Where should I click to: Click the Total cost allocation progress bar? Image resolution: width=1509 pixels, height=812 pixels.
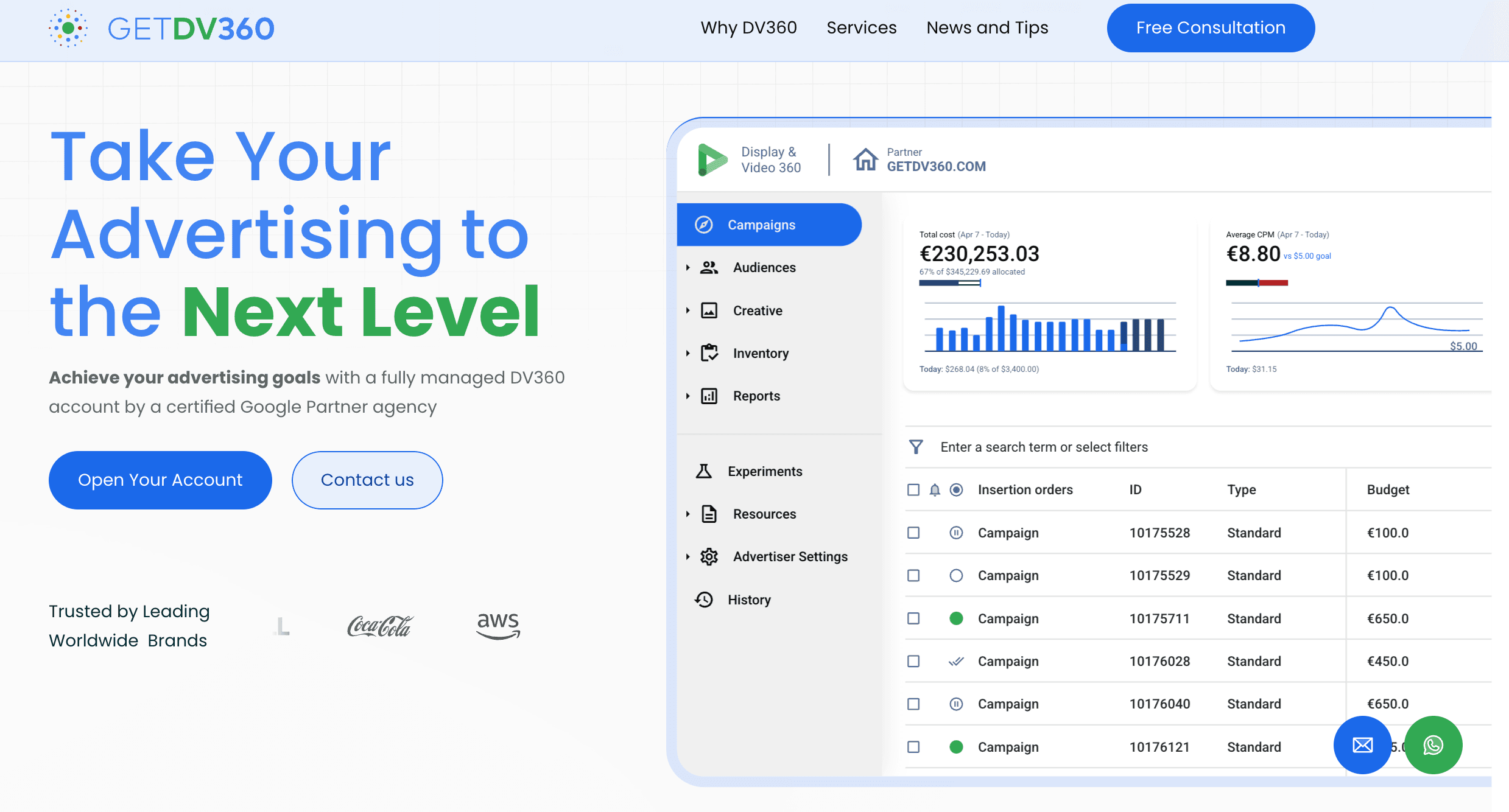[x=949, y=283]
